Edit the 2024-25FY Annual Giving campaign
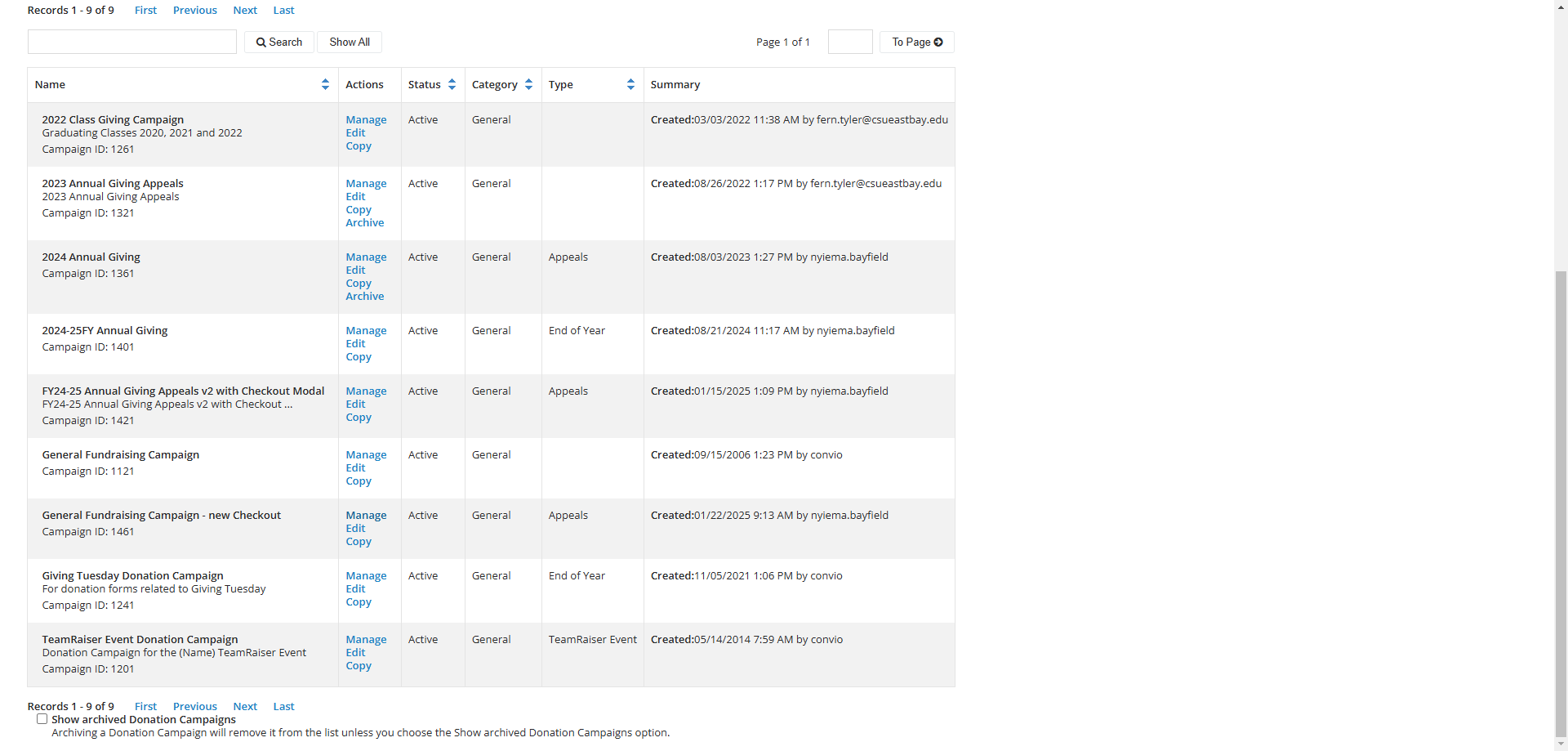Viewport: 1568px width, 751px height. 355,343
